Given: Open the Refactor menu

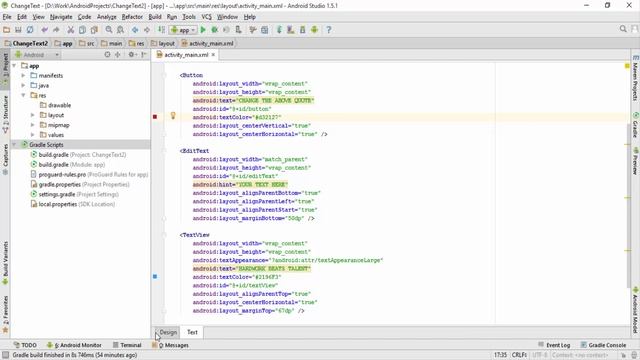Looking at the screenshot, I should pyautogui.click(x=132, y=17).
